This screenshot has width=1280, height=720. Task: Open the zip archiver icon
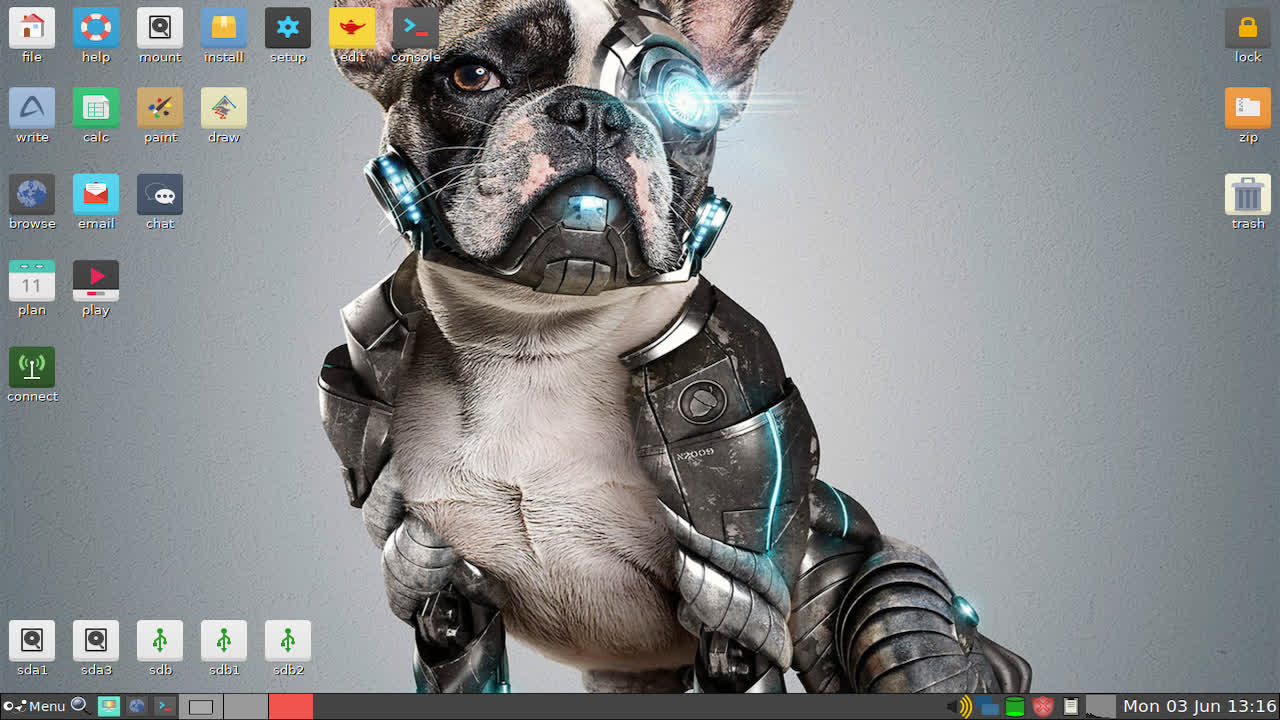[x=1248, y=109]
